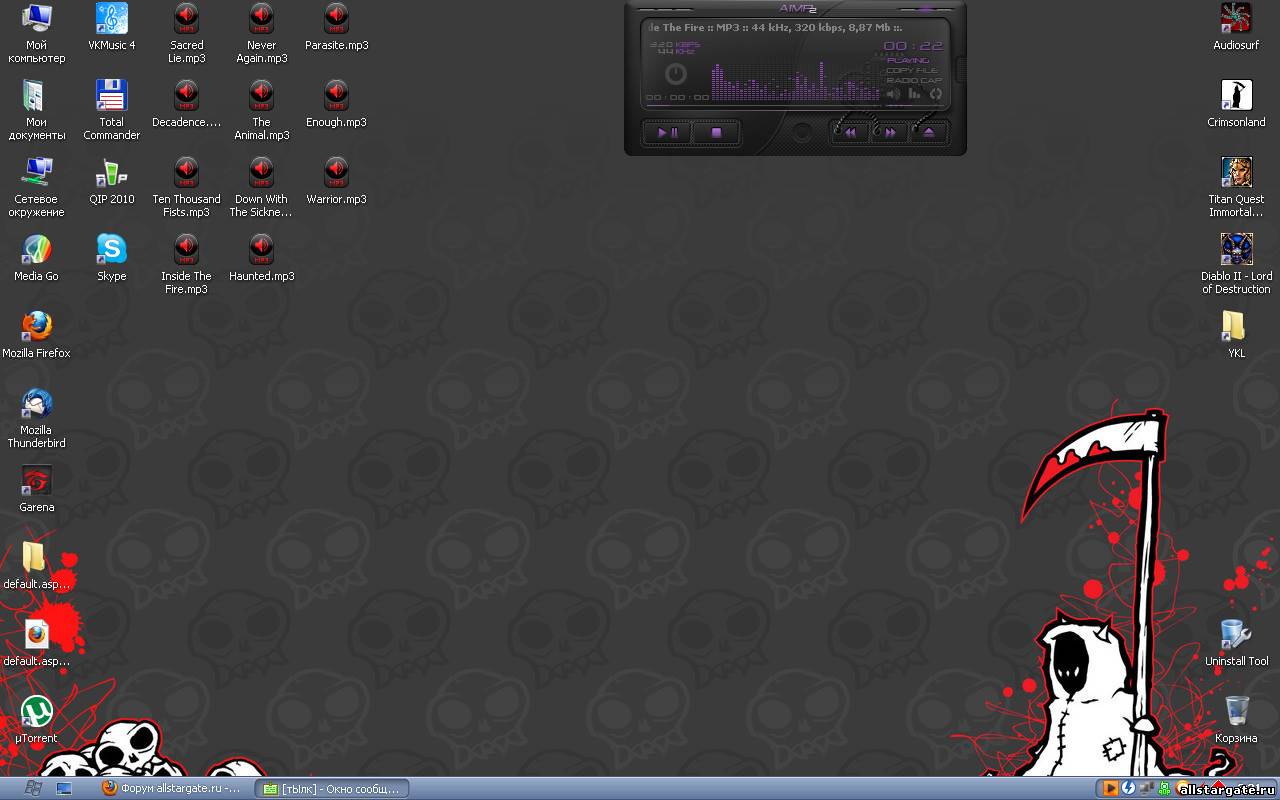Screen dimensions: 1280x800
Task: Toggle the AIMP power button icon
Action: pyautogui.click(x=676, y=74)
